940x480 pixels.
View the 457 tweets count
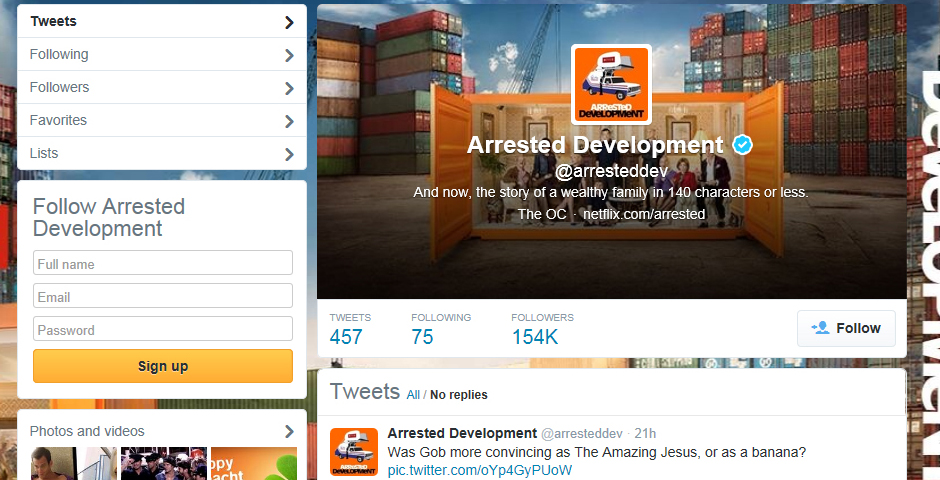point(346,337)
